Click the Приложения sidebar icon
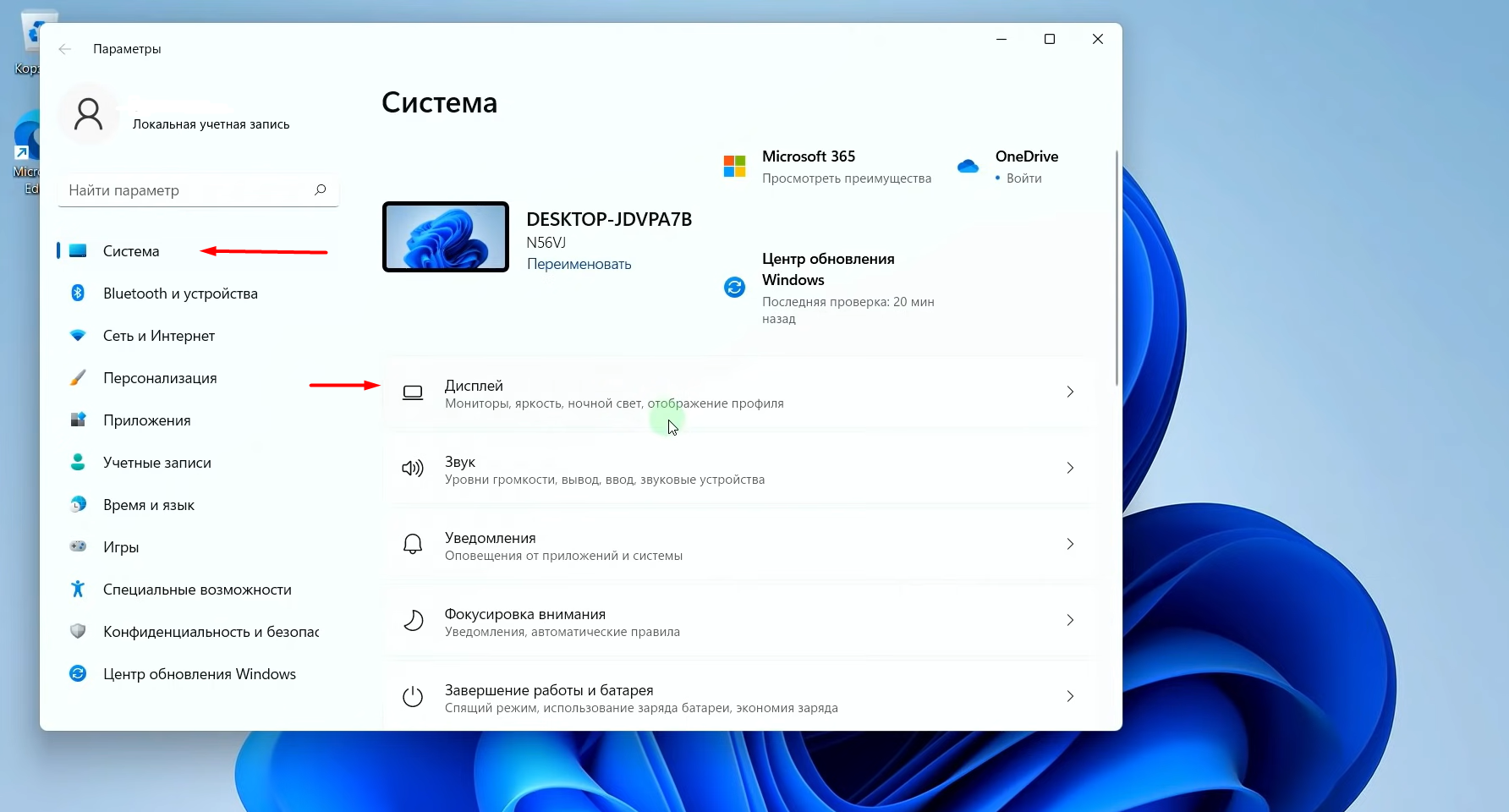 [77, 420]
